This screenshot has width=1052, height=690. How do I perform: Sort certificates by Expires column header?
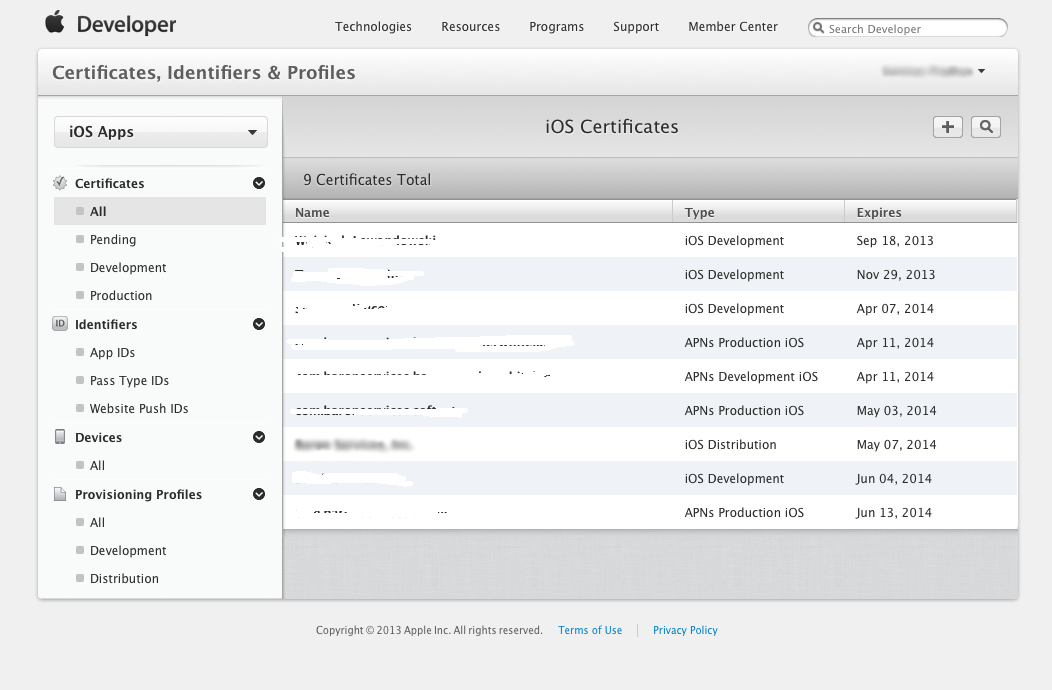[x=879, y=212]
